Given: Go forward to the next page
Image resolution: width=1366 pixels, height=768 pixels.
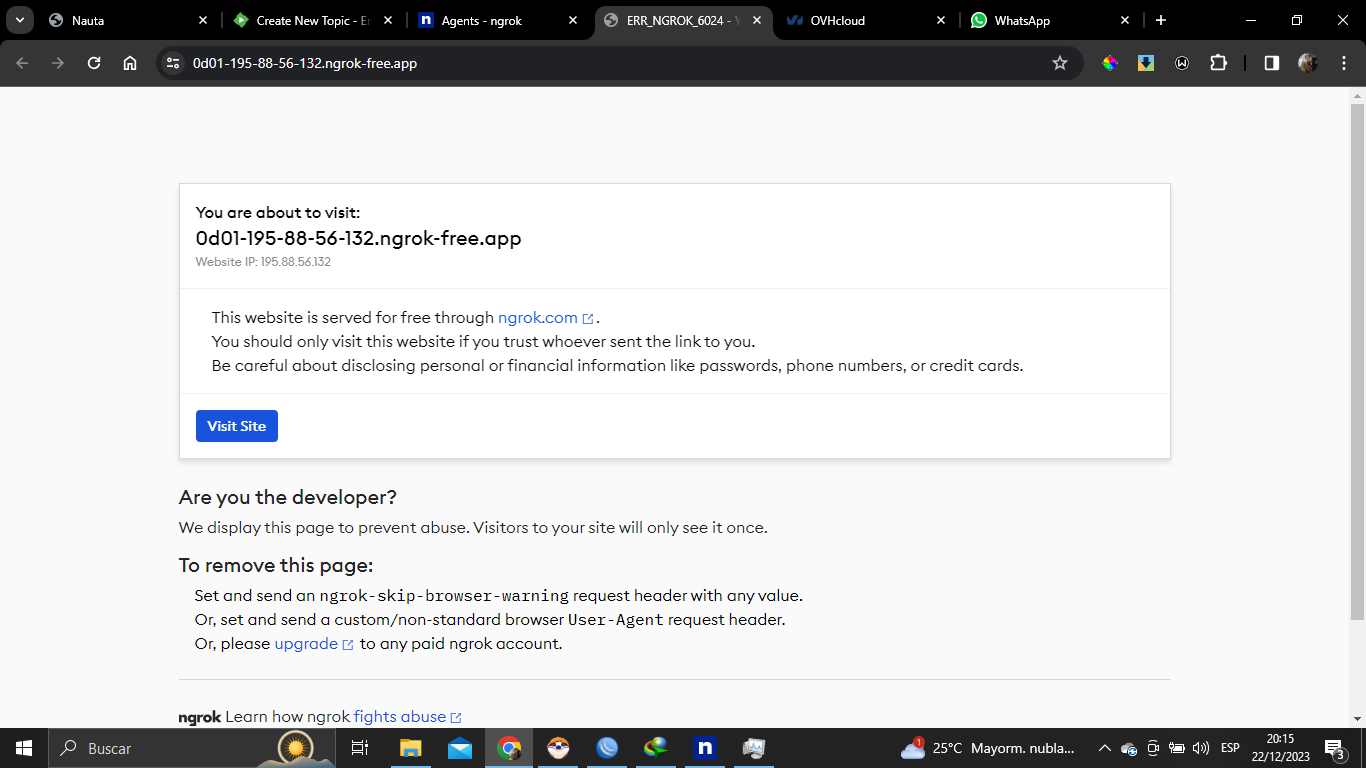Looking at the screenshot, I should click(x=58, y=63).
